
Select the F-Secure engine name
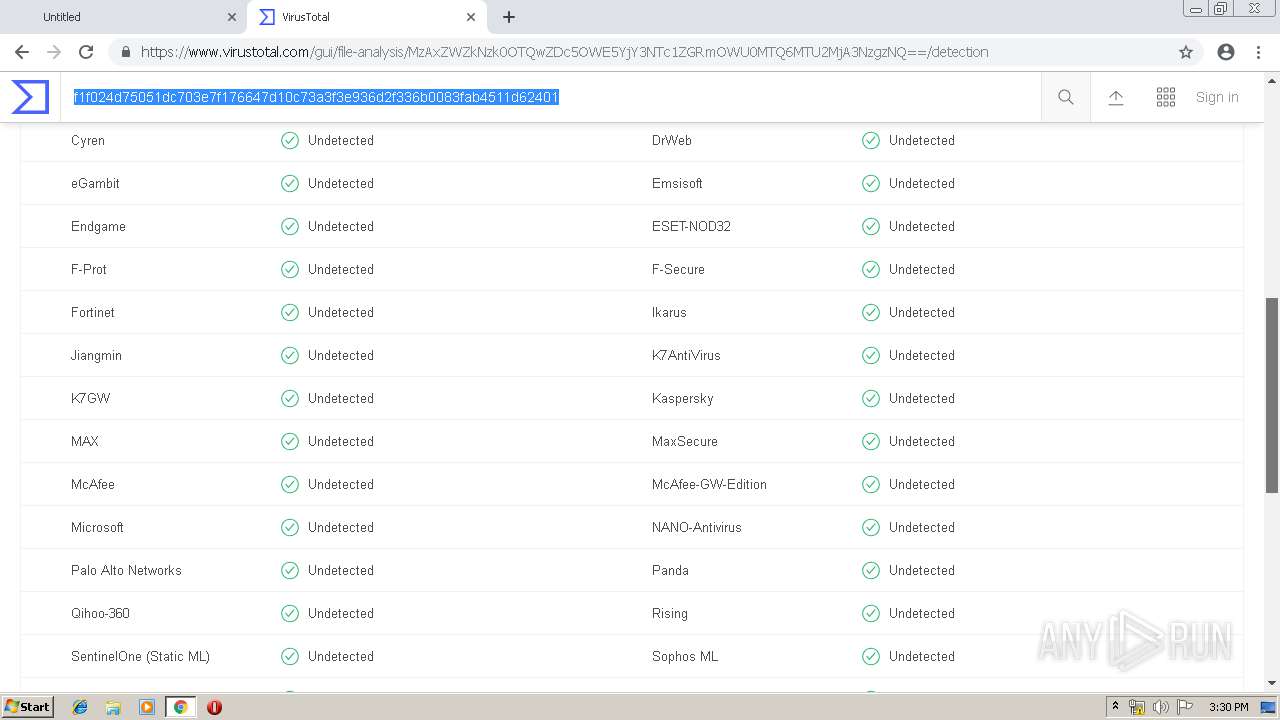[678, 269]
